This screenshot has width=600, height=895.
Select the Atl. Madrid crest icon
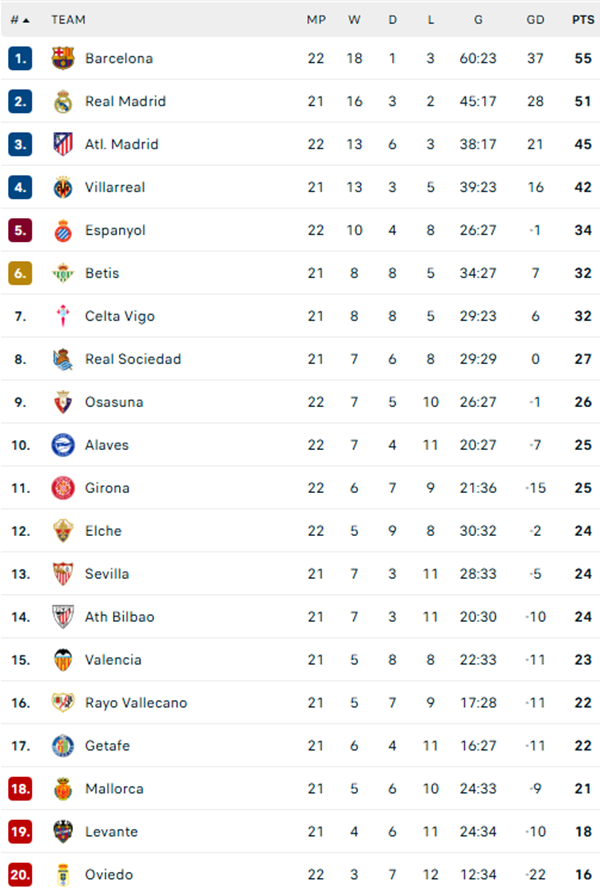[62, 144]
